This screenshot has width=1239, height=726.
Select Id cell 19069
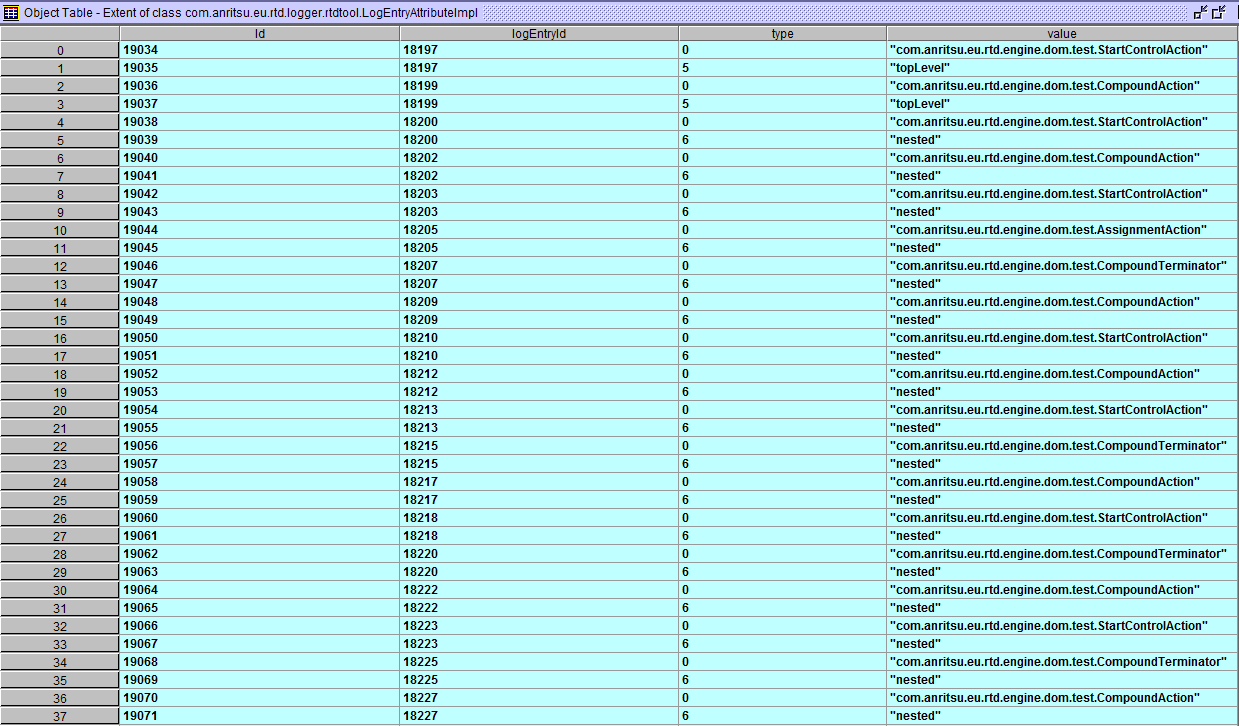click(260, 680)
